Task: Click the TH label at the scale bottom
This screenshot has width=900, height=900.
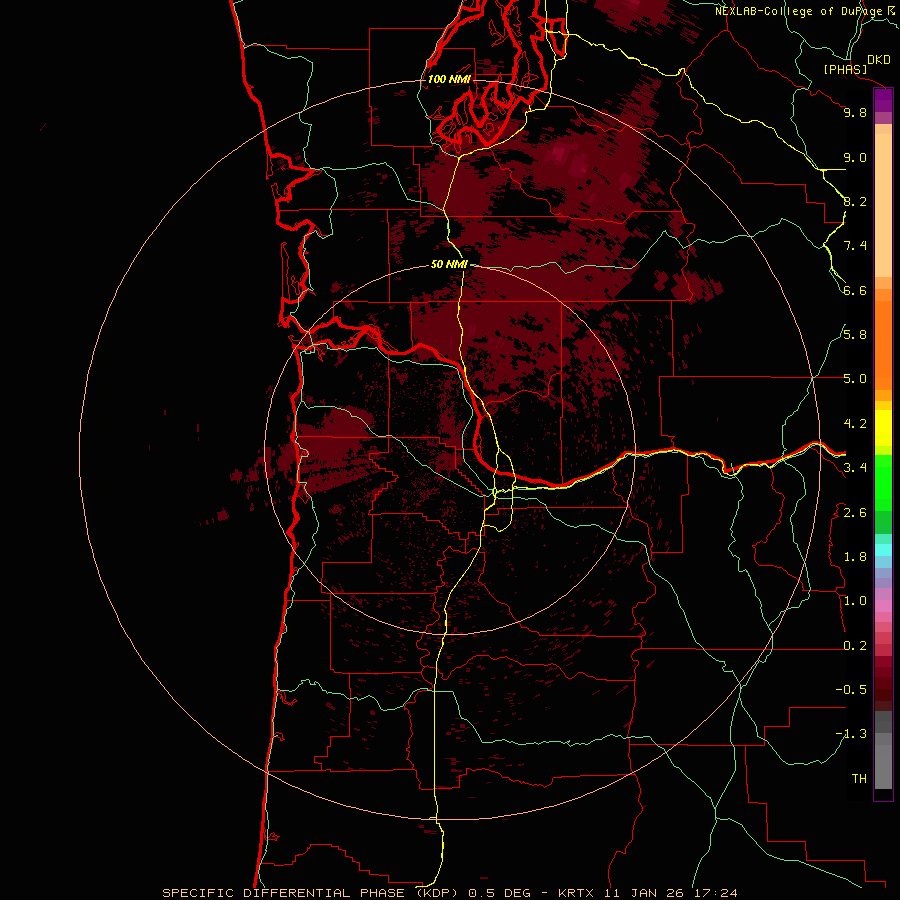Action: coord(859,779)
